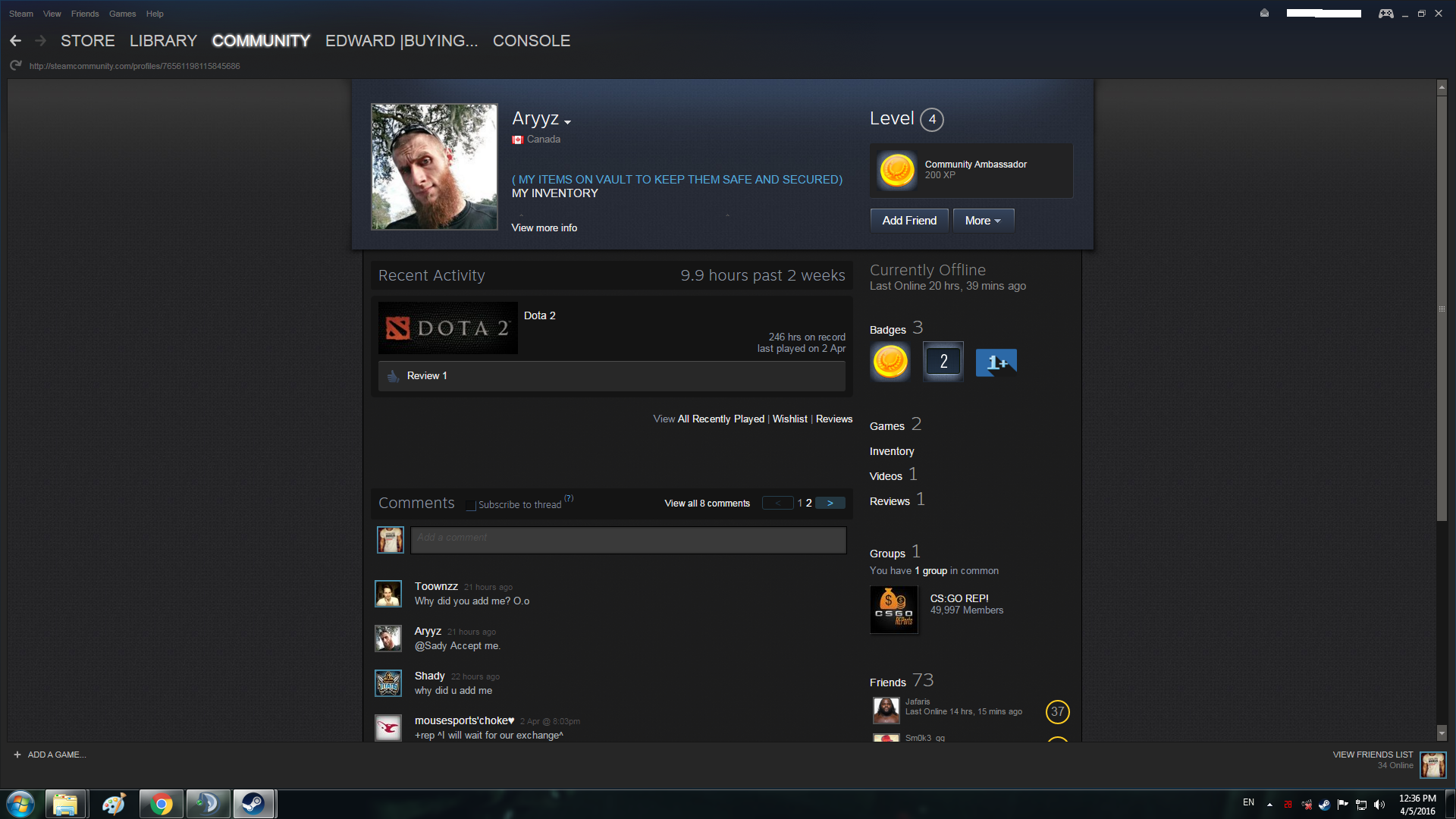The height and width of the screenshot is (819, 1456).
Task: Open the CS:GO REP group icon
Action: 893,610
